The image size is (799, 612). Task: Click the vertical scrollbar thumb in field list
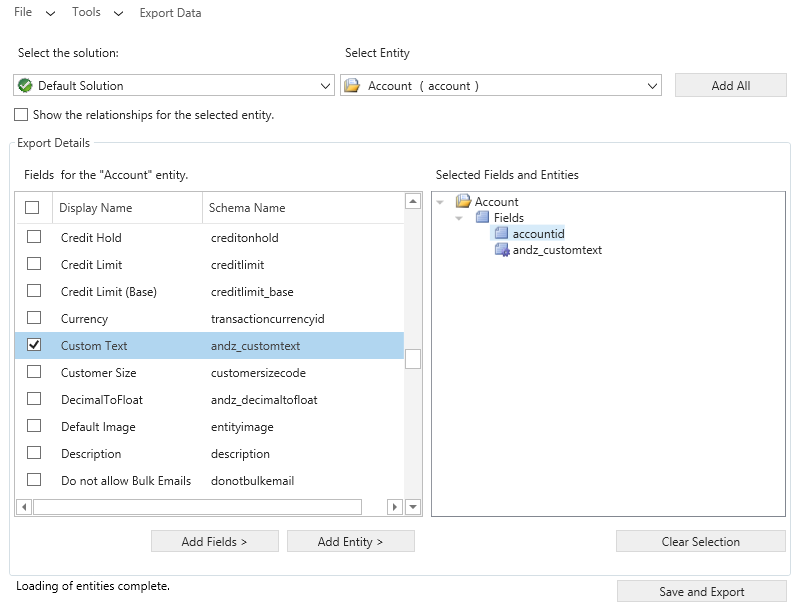coord(413,359)
